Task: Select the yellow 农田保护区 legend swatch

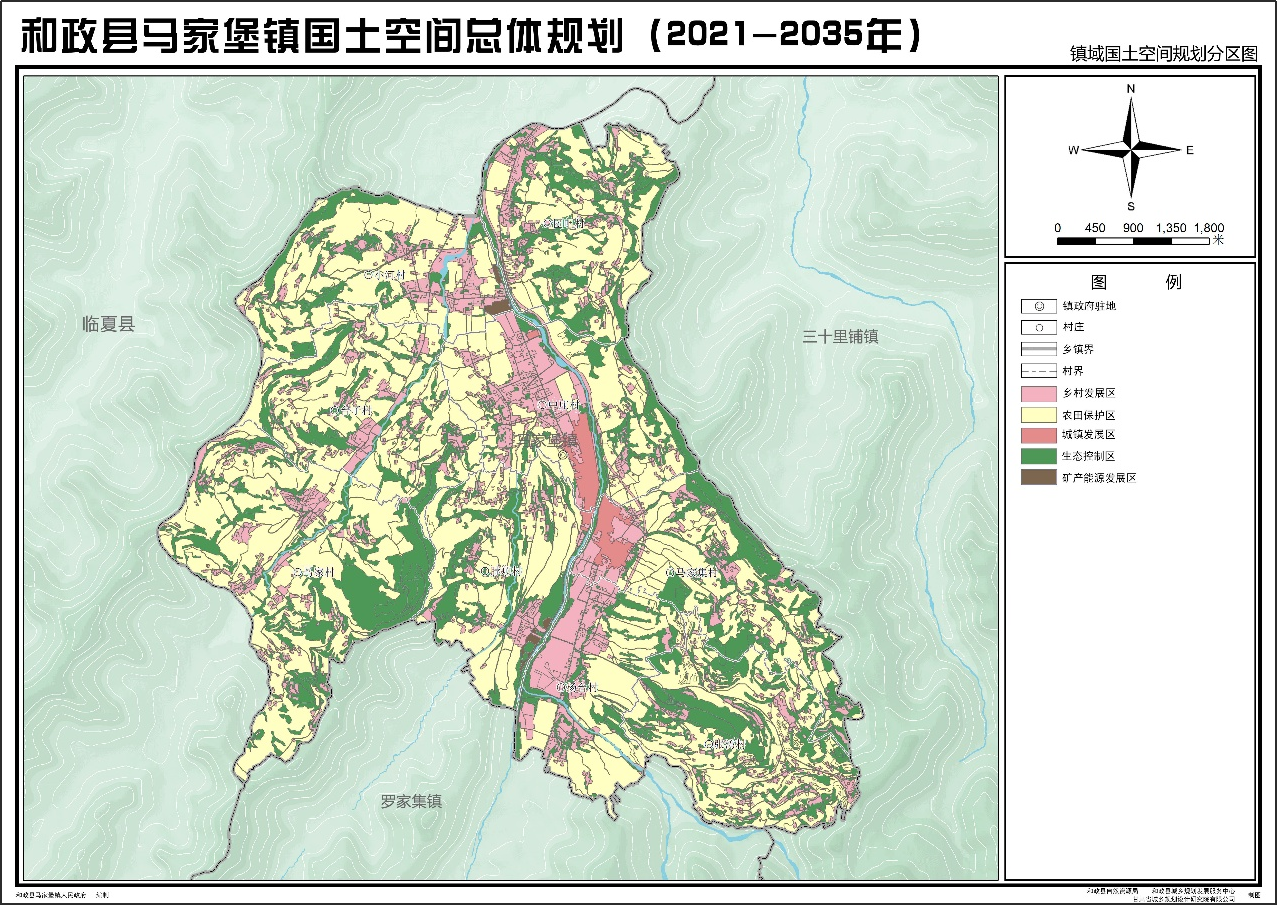Action: click(x=1039, y=414)
